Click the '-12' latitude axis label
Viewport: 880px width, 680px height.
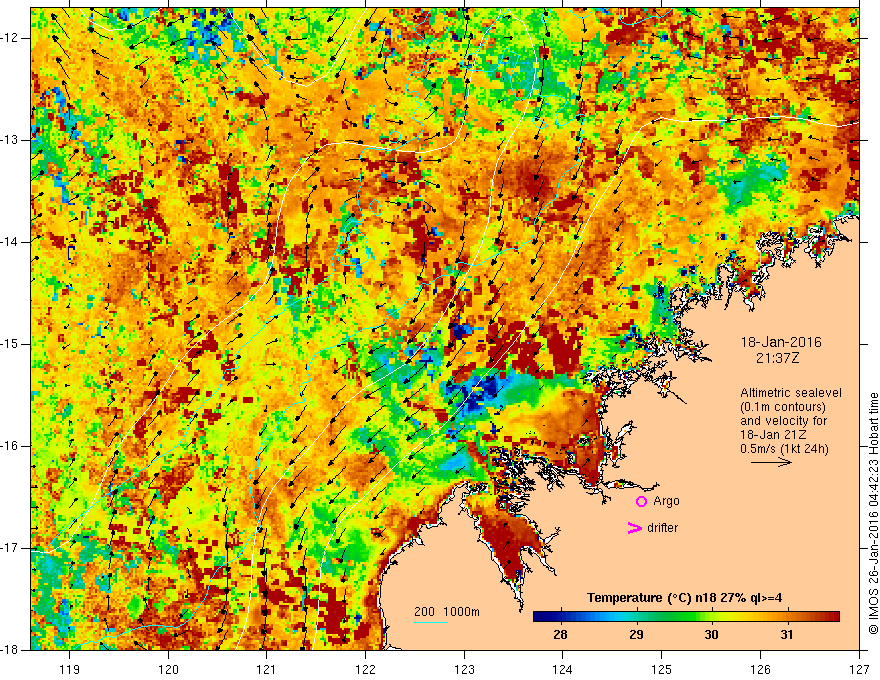(10, 38)
